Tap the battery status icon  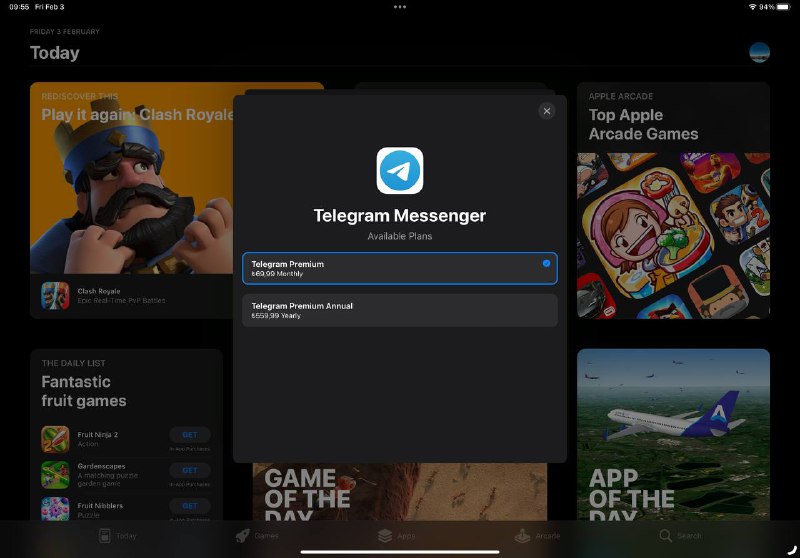tap(783, 7)
